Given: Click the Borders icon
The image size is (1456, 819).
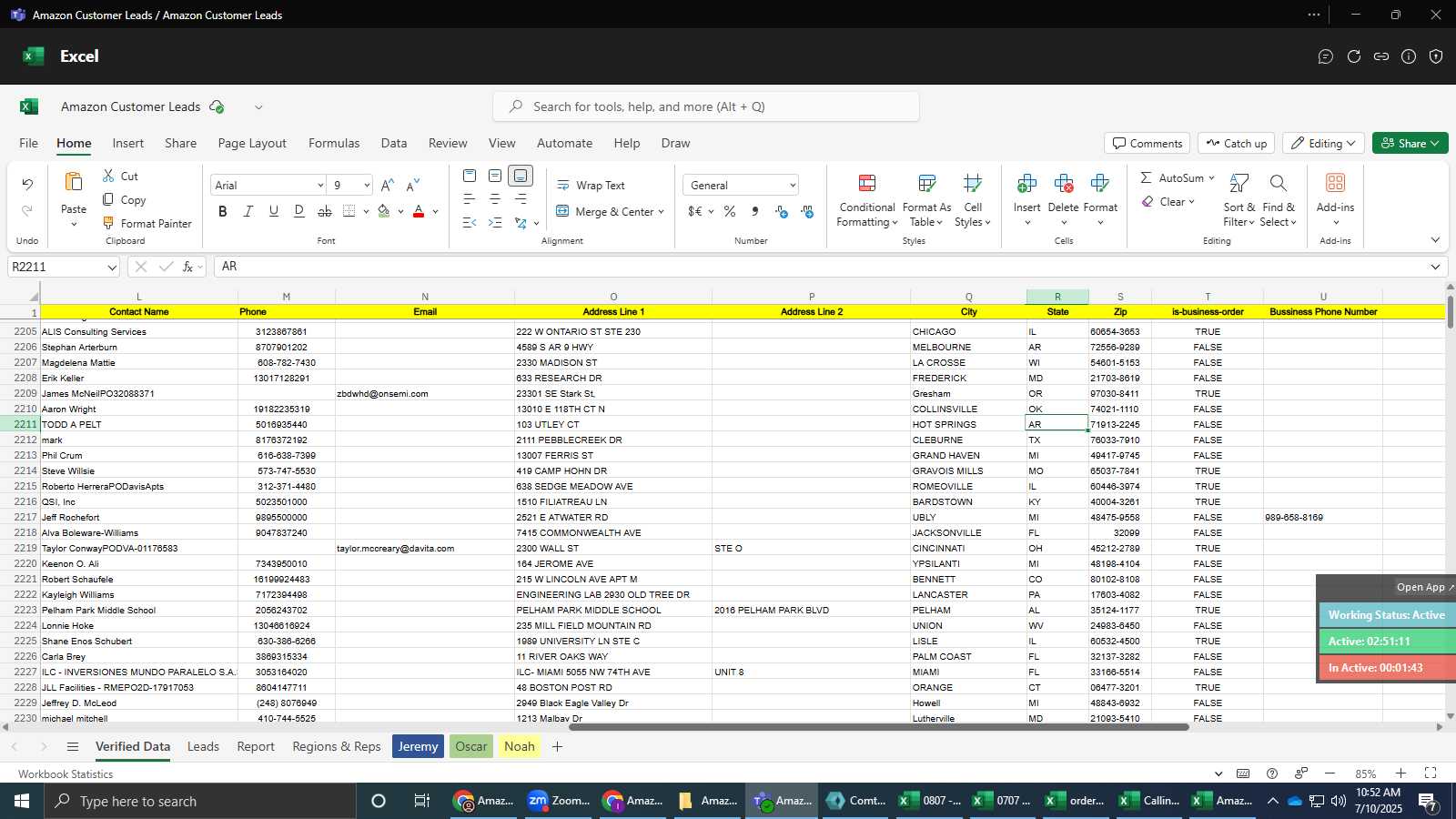Looking at the screenshot, I should [349, 211].
